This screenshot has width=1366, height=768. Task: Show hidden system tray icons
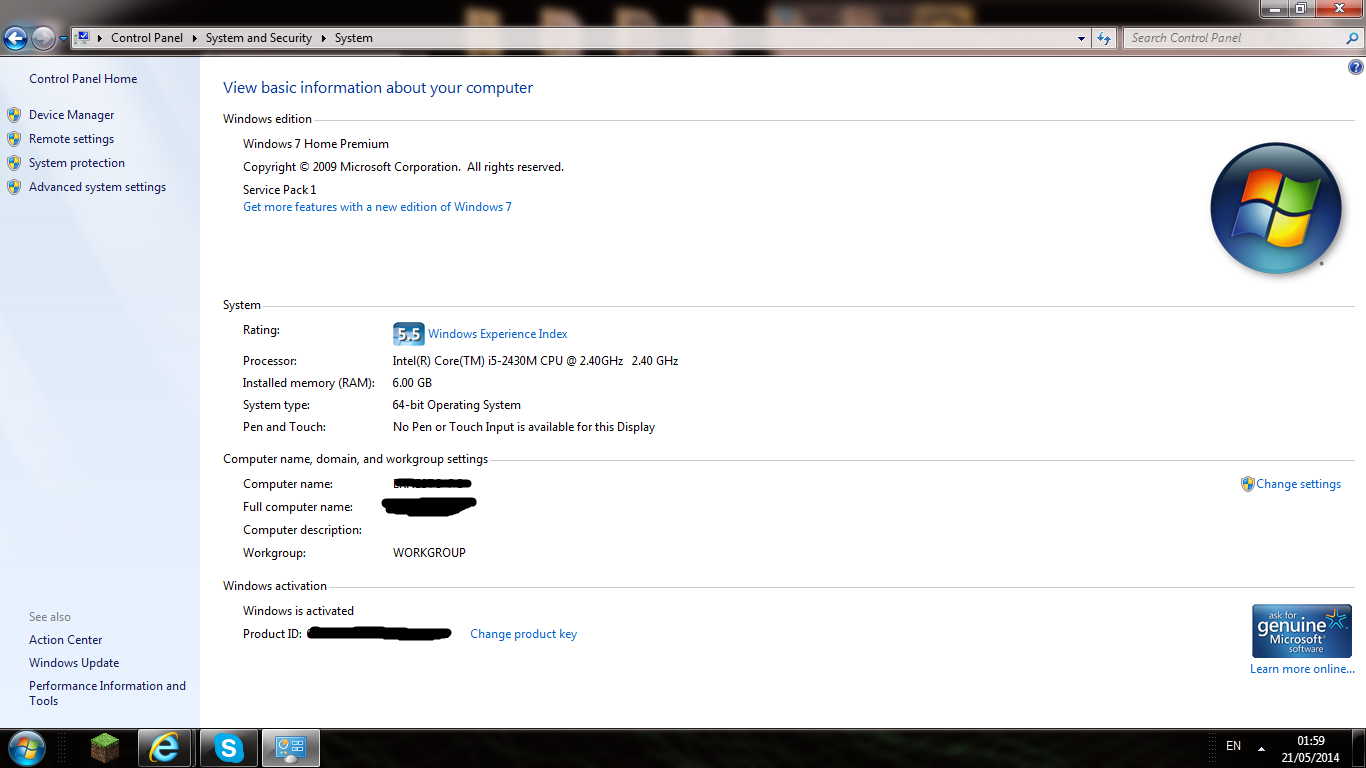1260,747
